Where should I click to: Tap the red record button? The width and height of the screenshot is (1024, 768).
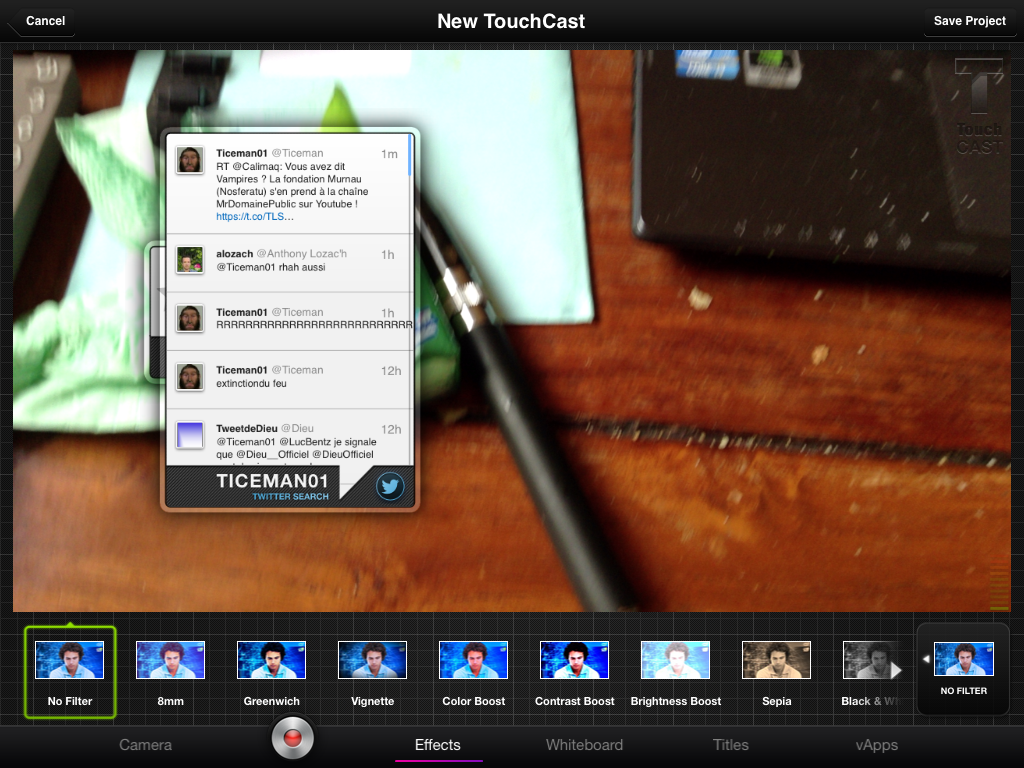tap(293, 738)
